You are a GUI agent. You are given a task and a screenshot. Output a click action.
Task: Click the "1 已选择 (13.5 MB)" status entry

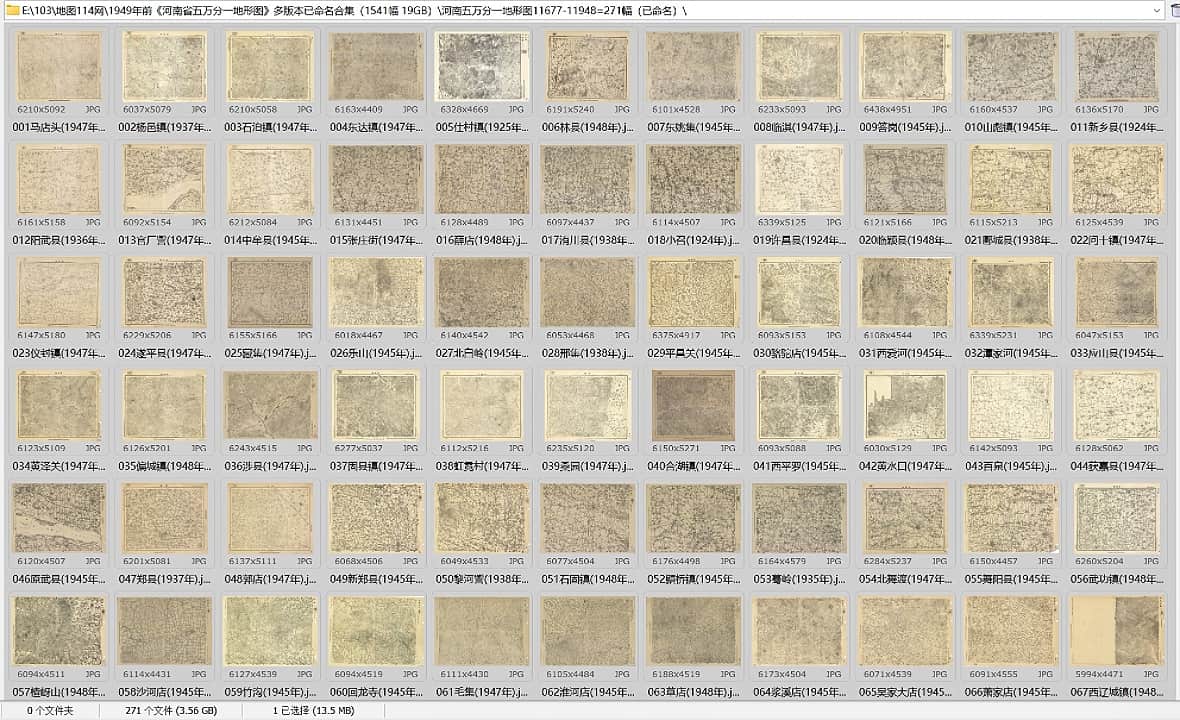tap(313, 710)
